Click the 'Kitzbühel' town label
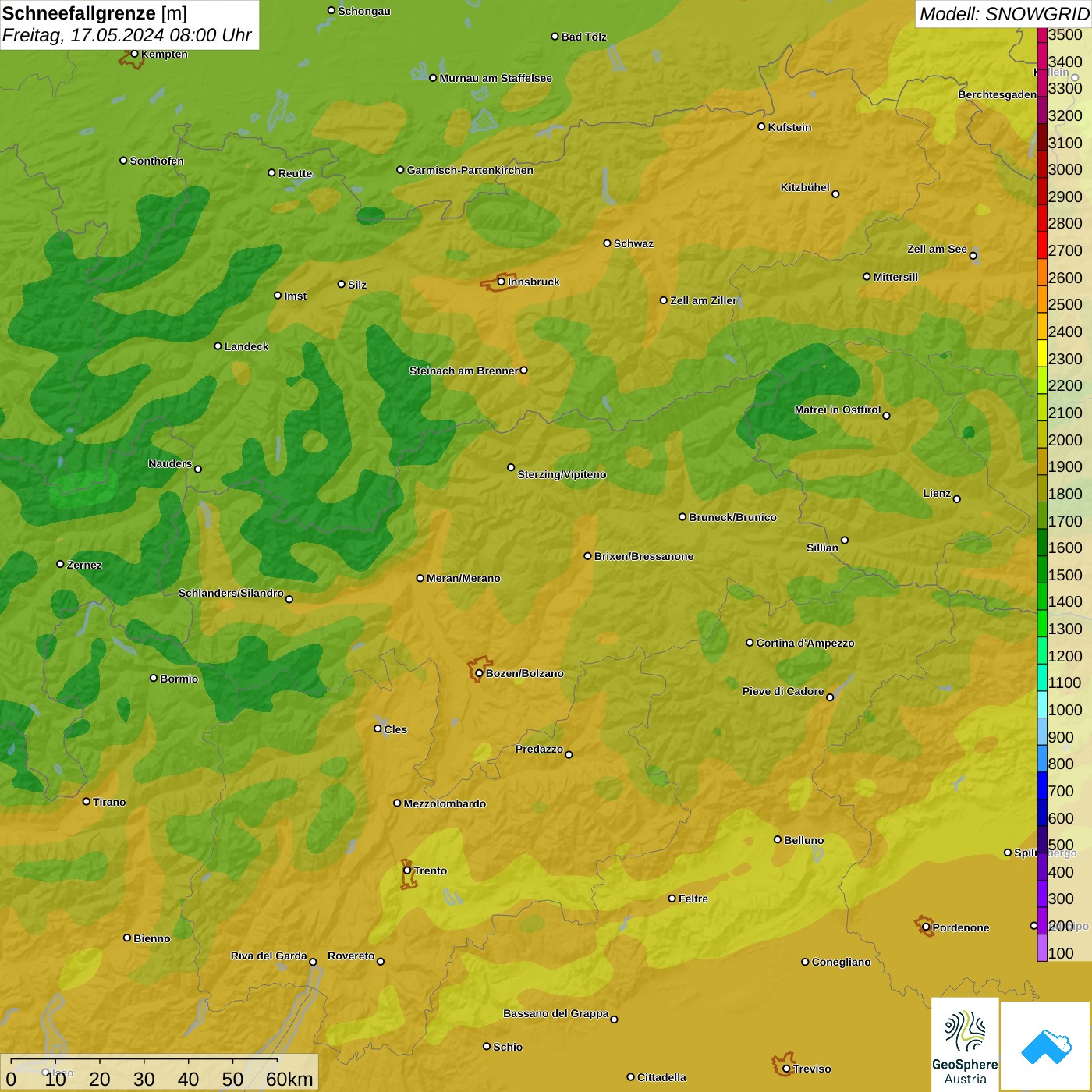Screen dimensions: 1092x1092 (805, 187)
